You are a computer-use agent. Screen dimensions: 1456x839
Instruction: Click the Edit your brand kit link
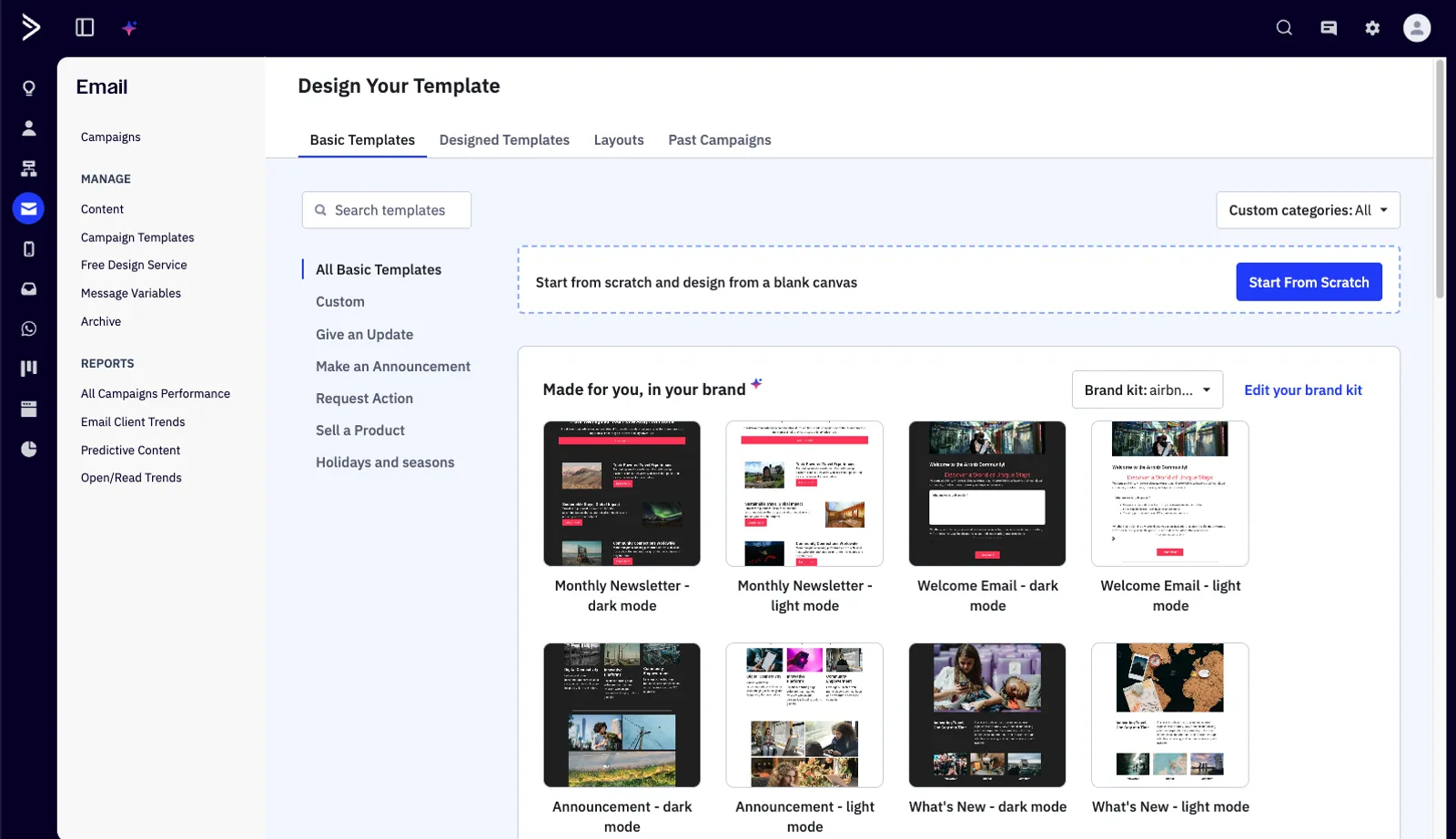1302,390
